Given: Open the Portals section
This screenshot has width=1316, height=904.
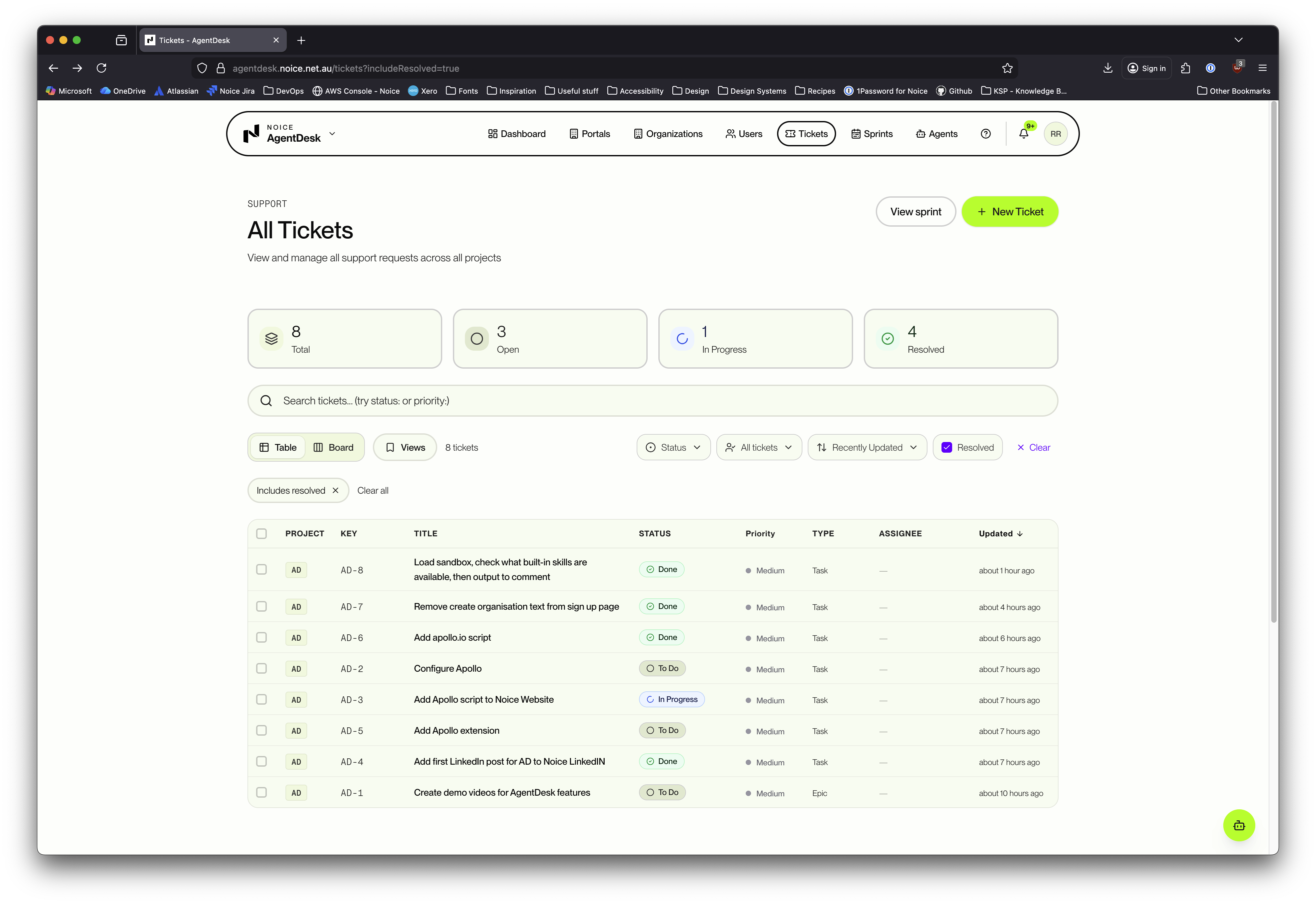Looking at the screenshot, I should [x=590, y=134].
